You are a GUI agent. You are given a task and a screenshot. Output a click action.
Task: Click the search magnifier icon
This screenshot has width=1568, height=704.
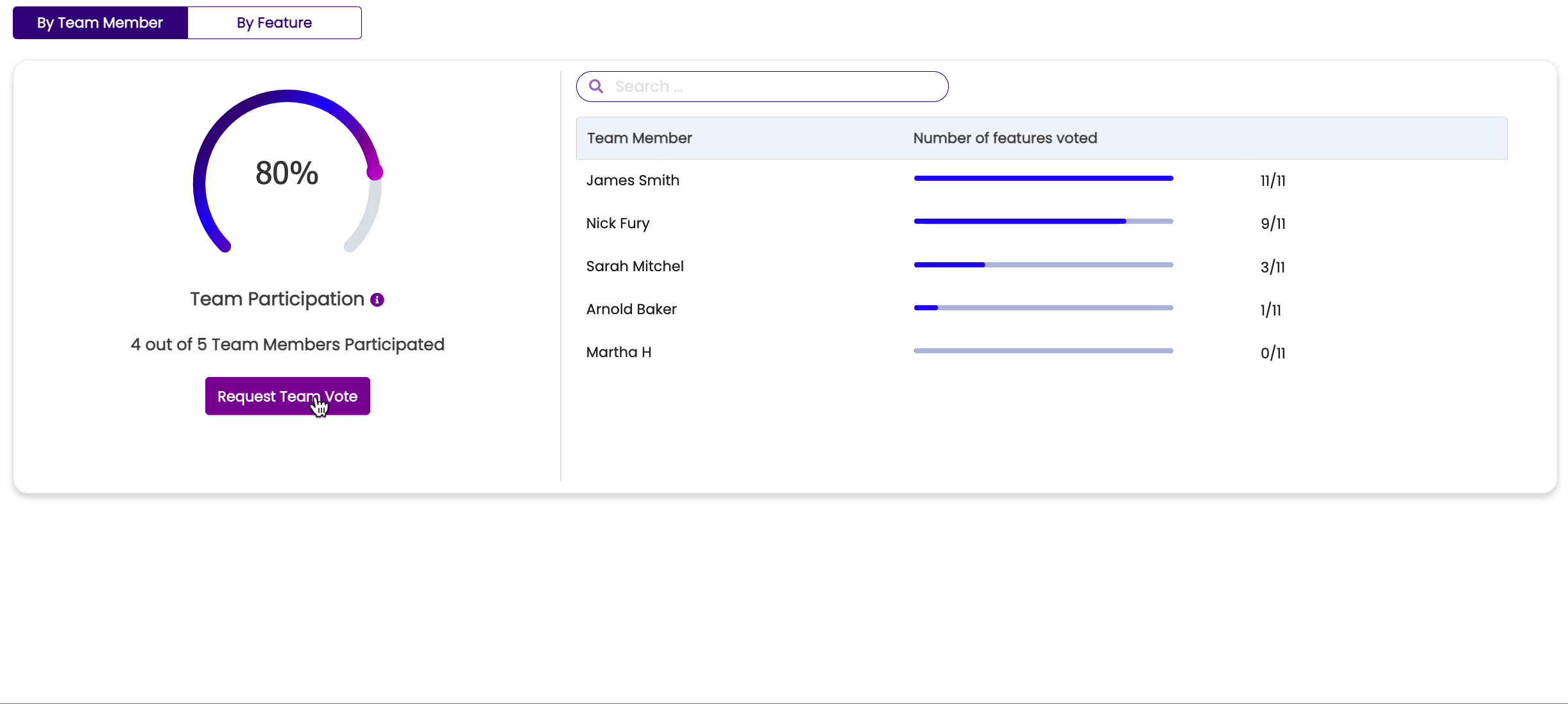(x=596, y=87)
